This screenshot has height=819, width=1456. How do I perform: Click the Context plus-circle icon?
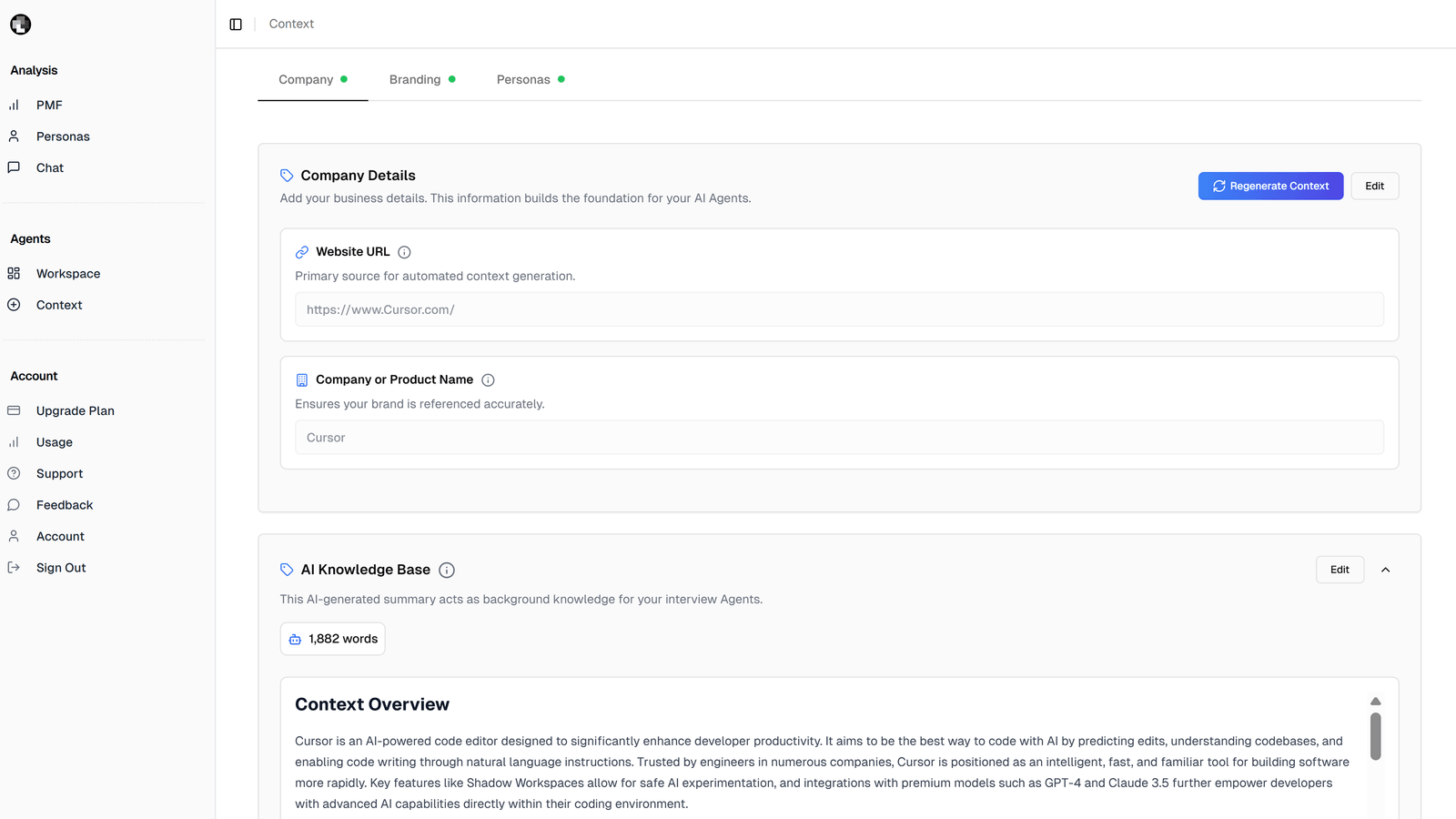pyautogui.click(x=14, y=305)
